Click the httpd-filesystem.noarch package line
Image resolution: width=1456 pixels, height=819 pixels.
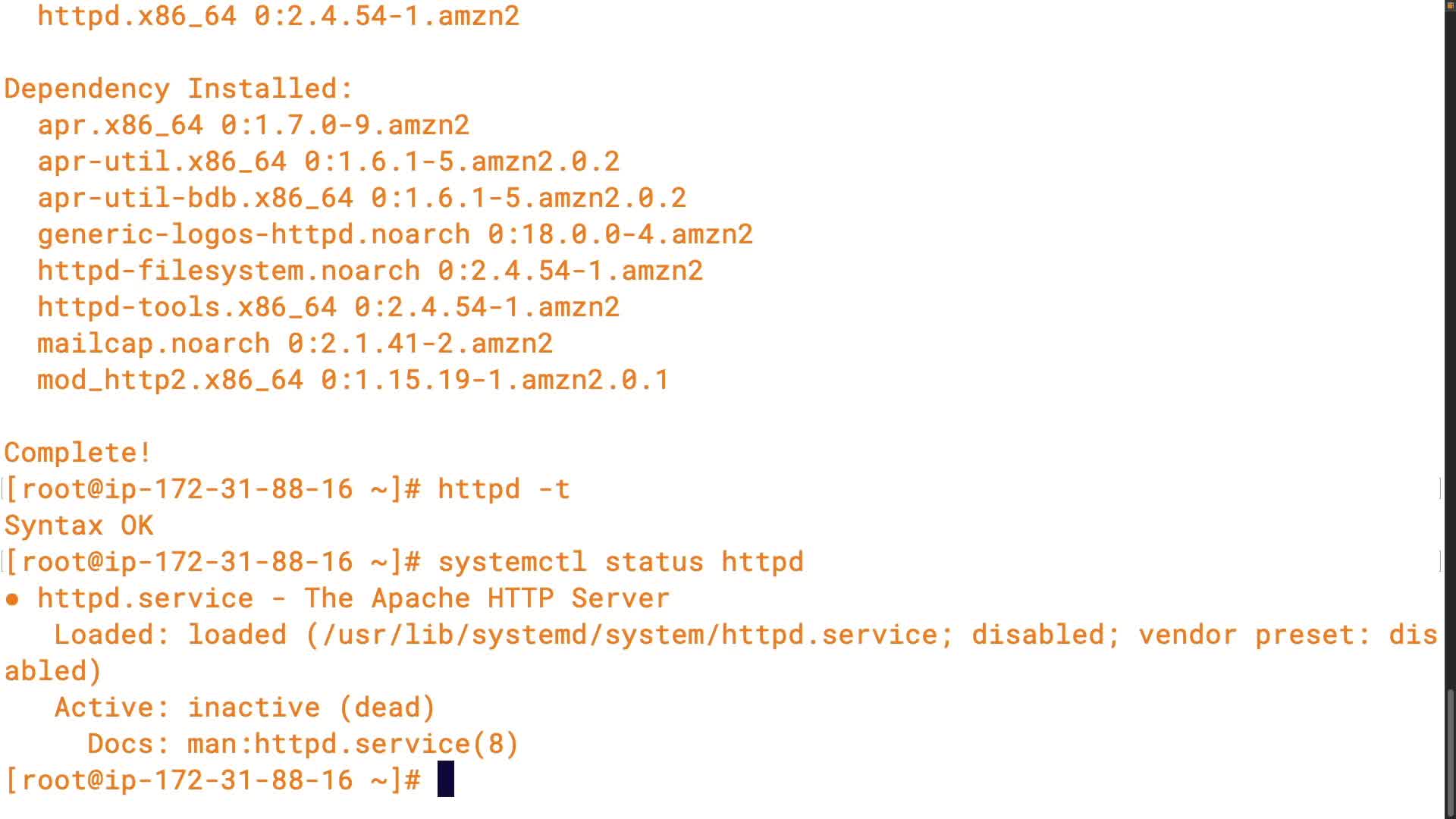(x=370, y=271)
